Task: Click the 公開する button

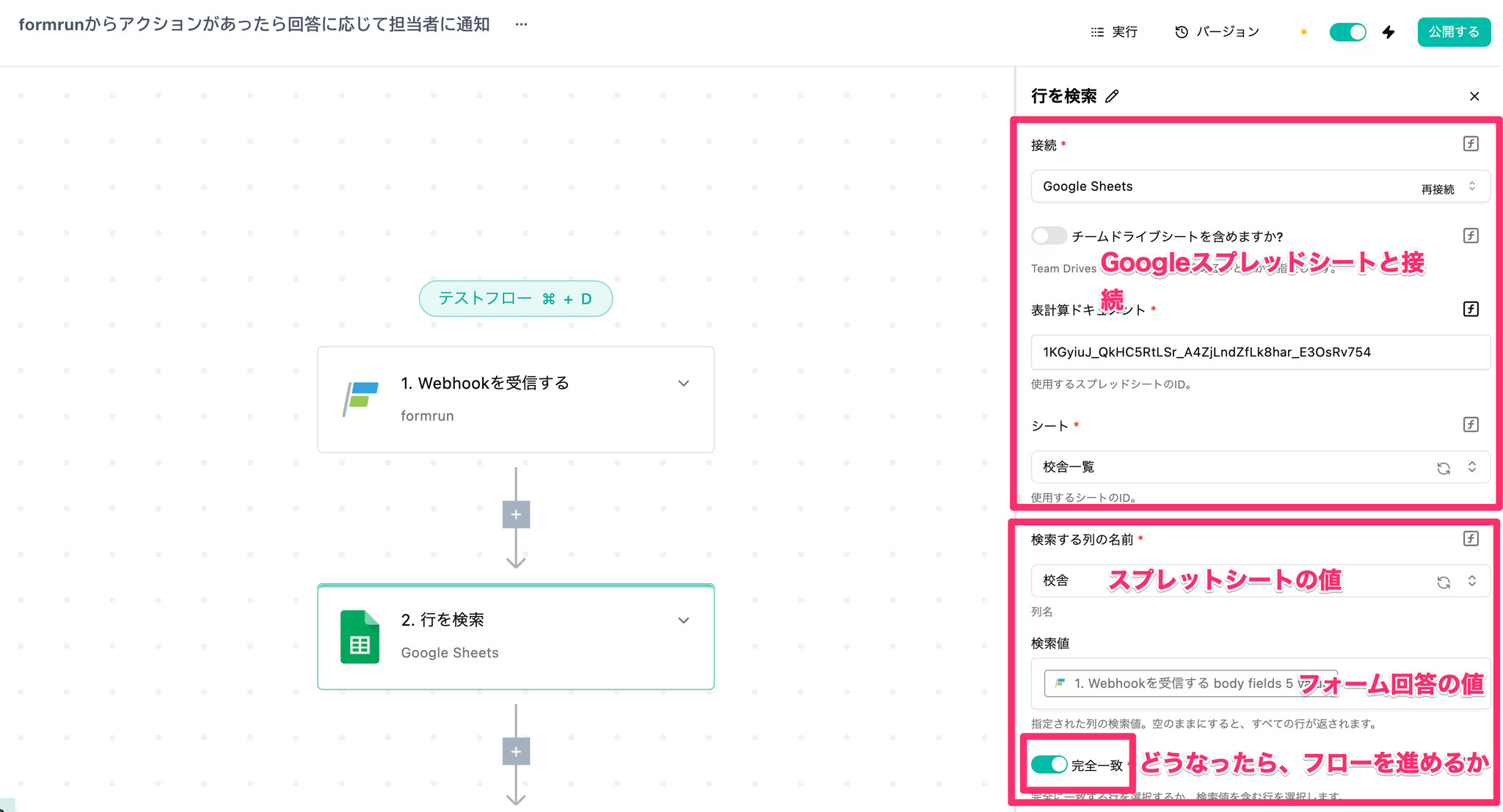Action: [x=1453, y=32]
